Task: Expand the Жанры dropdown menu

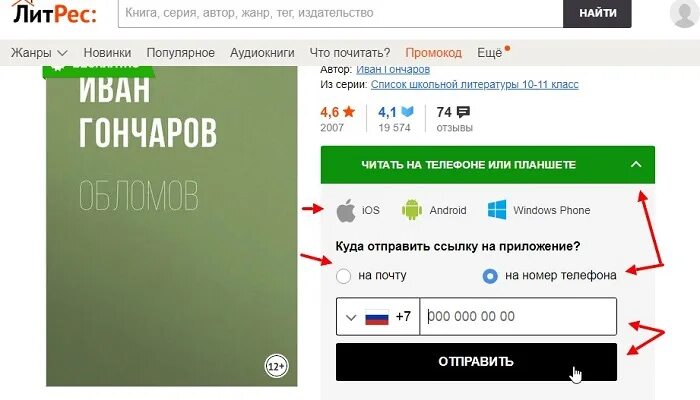Action: coord(39,53)
